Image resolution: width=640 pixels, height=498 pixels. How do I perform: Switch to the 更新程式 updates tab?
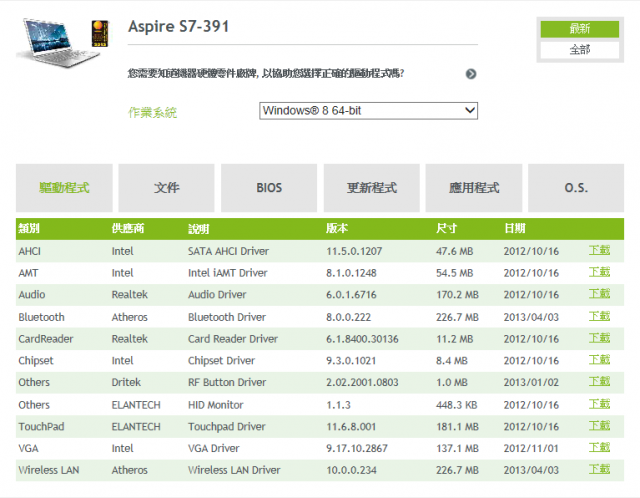click(371, 188)
